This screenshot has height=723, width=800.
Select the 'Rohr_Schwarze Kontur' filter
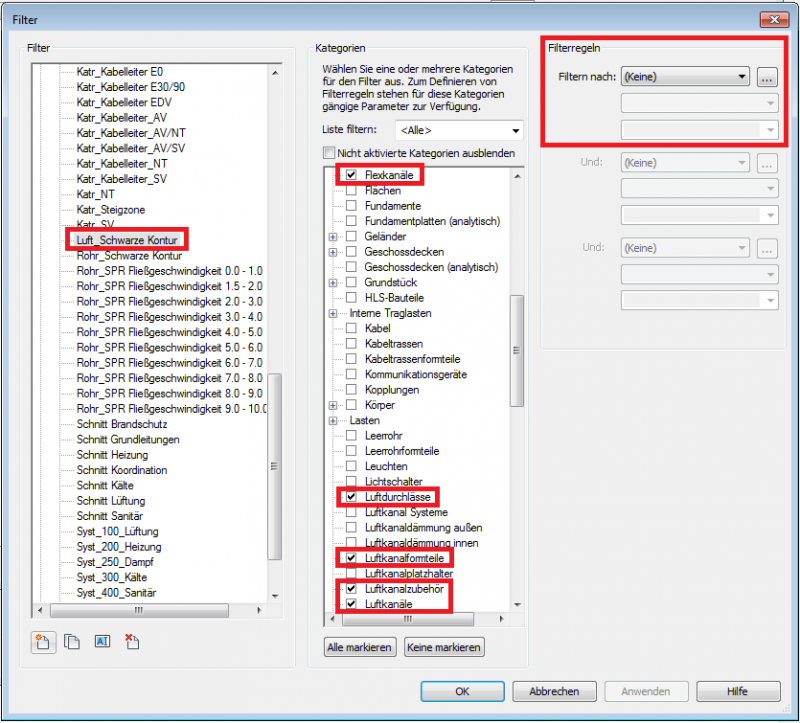coord(128,255)
